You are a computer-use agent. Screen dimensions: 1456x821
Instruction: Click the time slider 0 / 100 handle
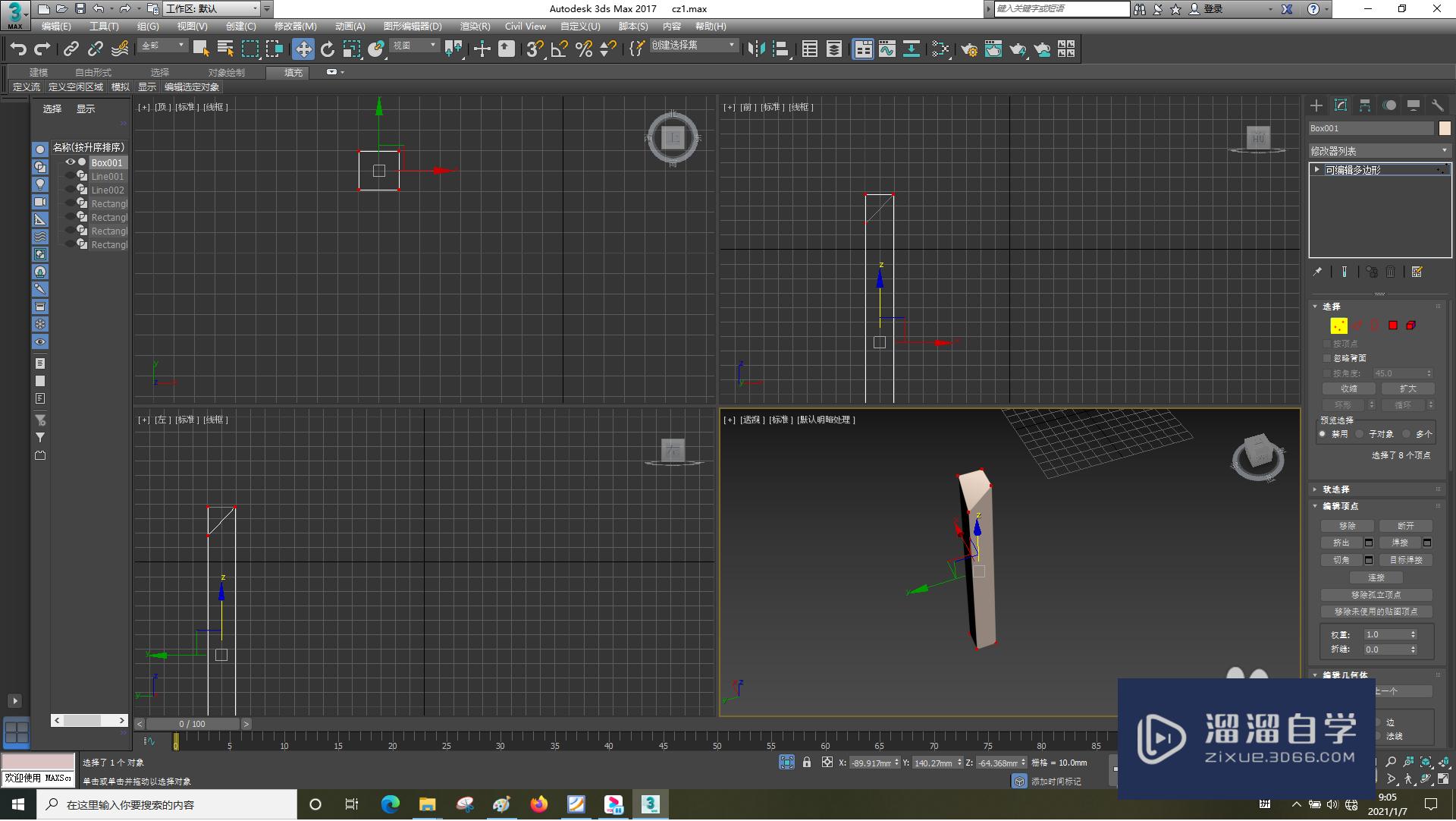pyautogui.click(x=192, y=725)
